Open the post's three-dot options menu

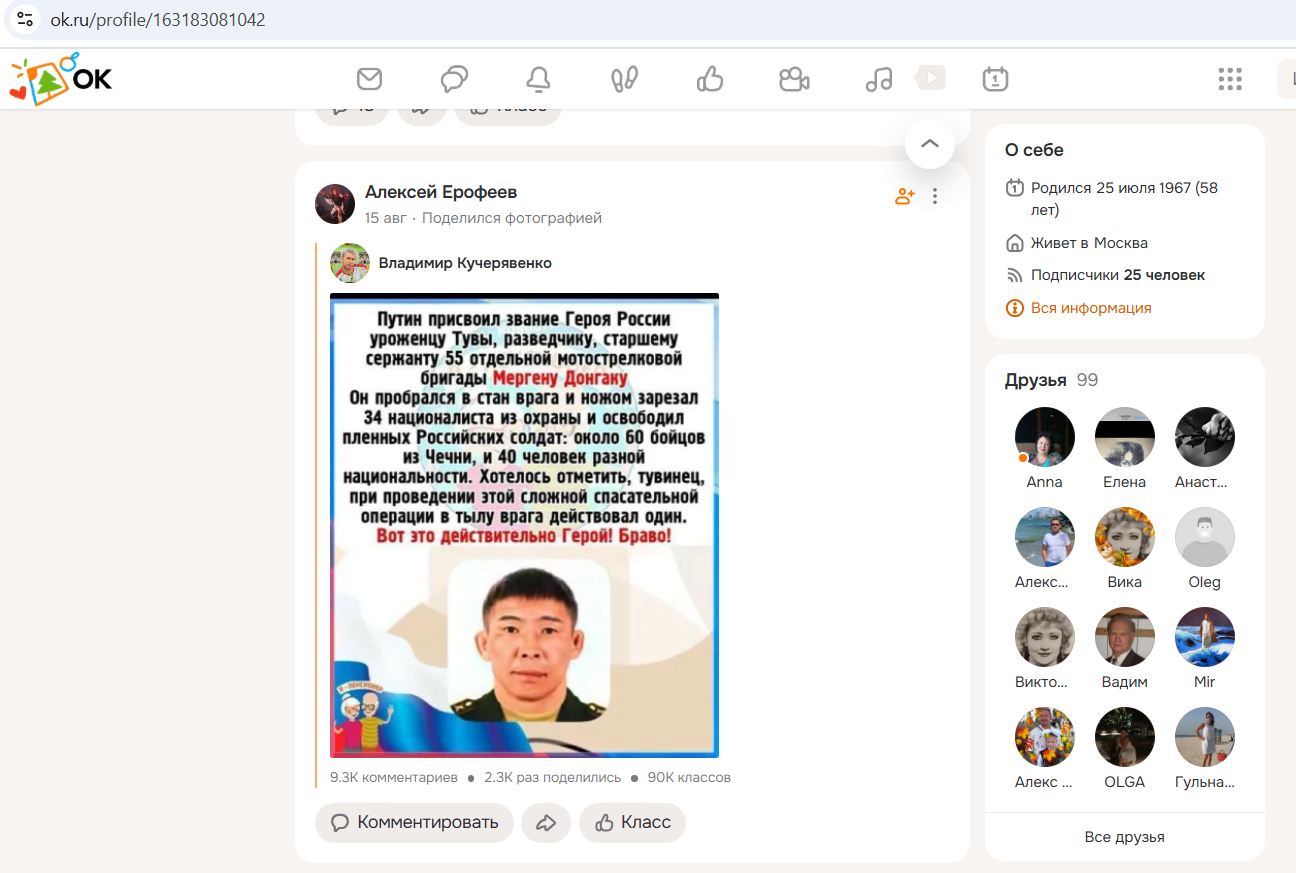(935, 196)
